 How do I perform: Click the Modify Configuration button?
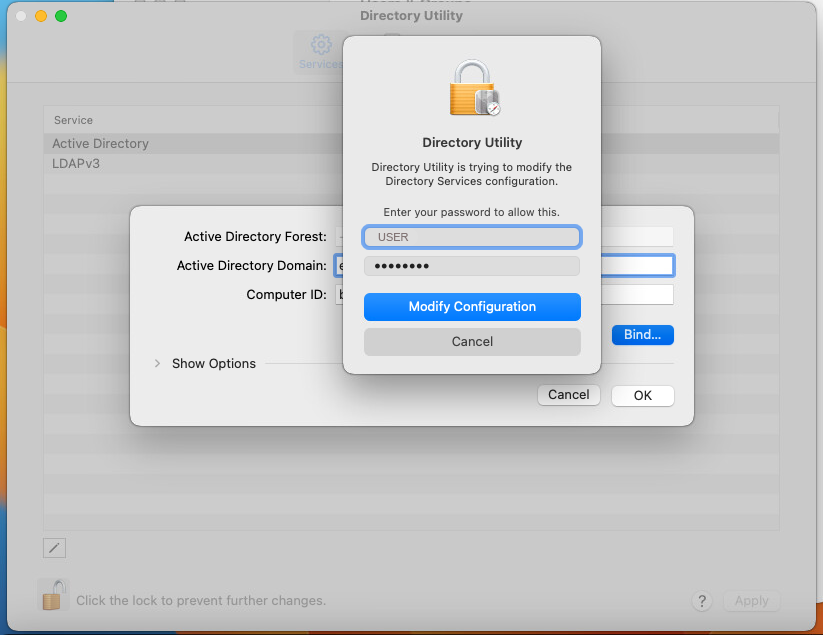[472, 307]
